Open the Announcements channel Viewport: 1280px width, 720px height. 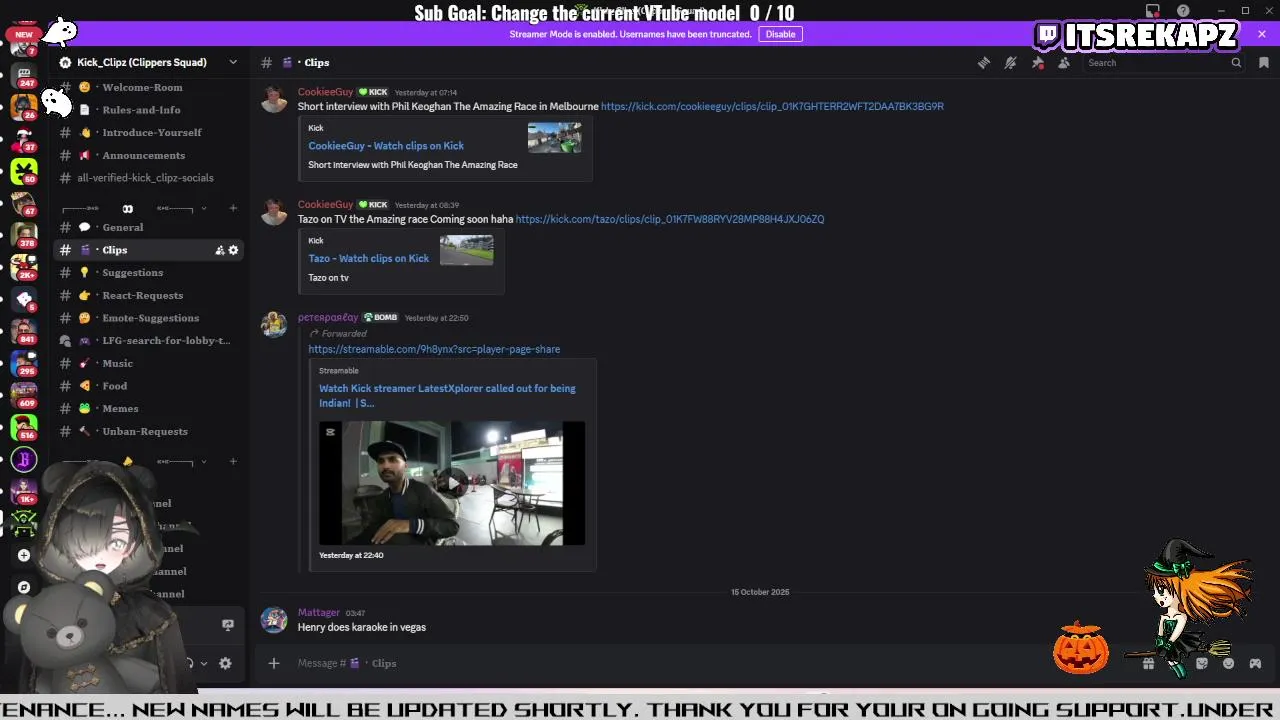tap(148, 155)
